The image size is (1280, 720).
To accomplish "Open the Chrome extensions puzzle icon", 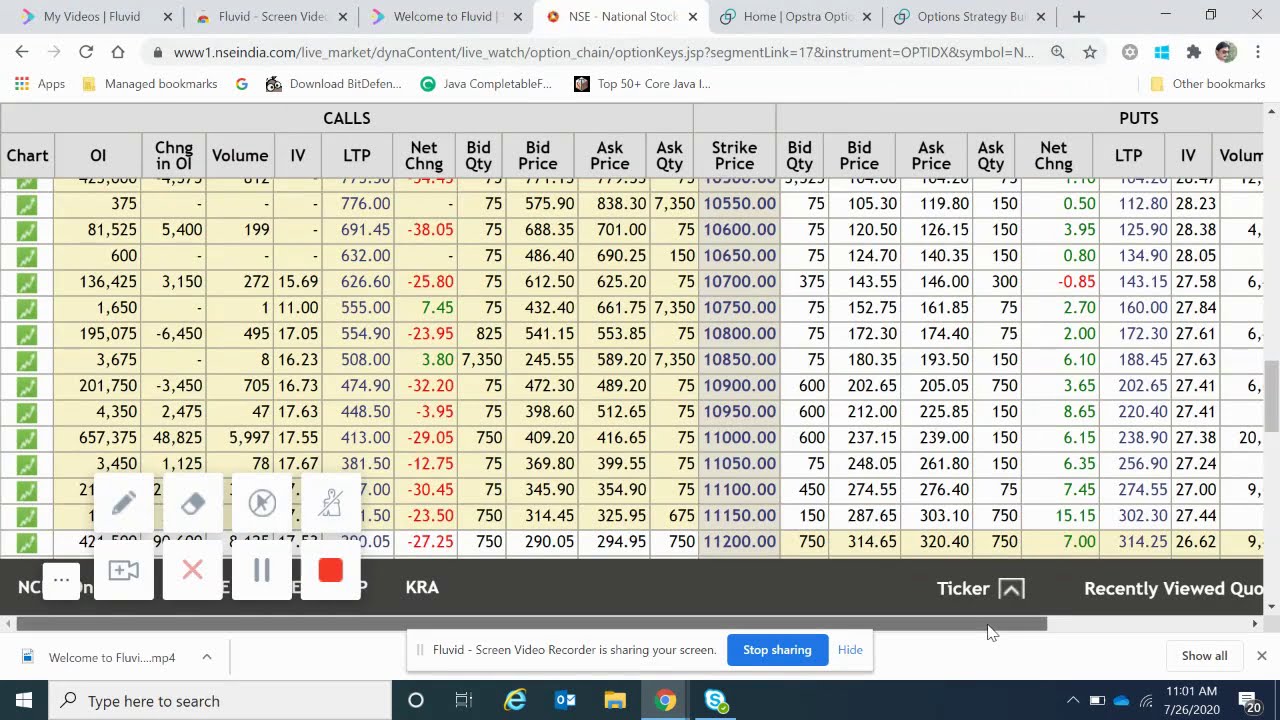I will [x=1193, y=52].
